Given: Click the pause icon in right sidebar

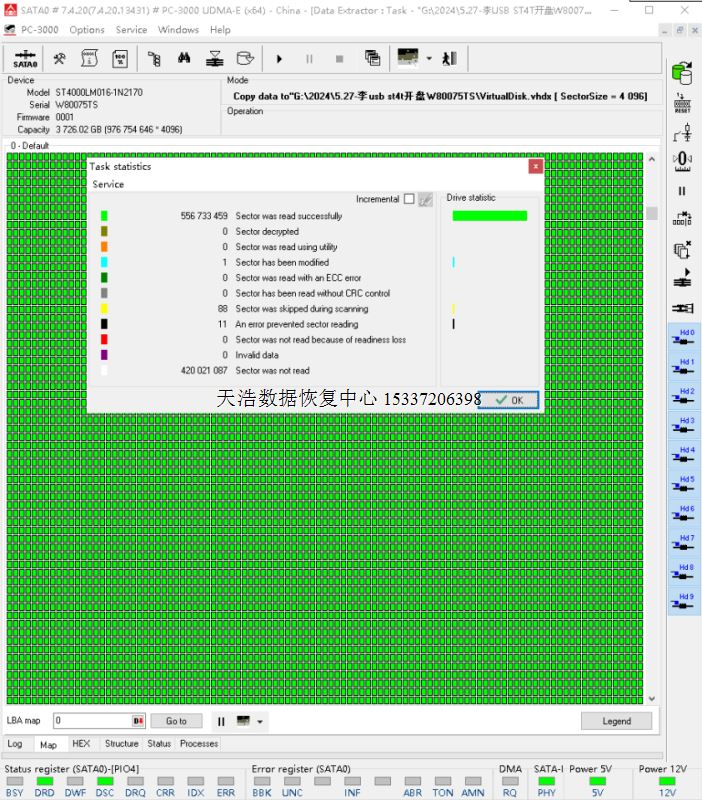Looking at the screenshot, I should 682,191.
